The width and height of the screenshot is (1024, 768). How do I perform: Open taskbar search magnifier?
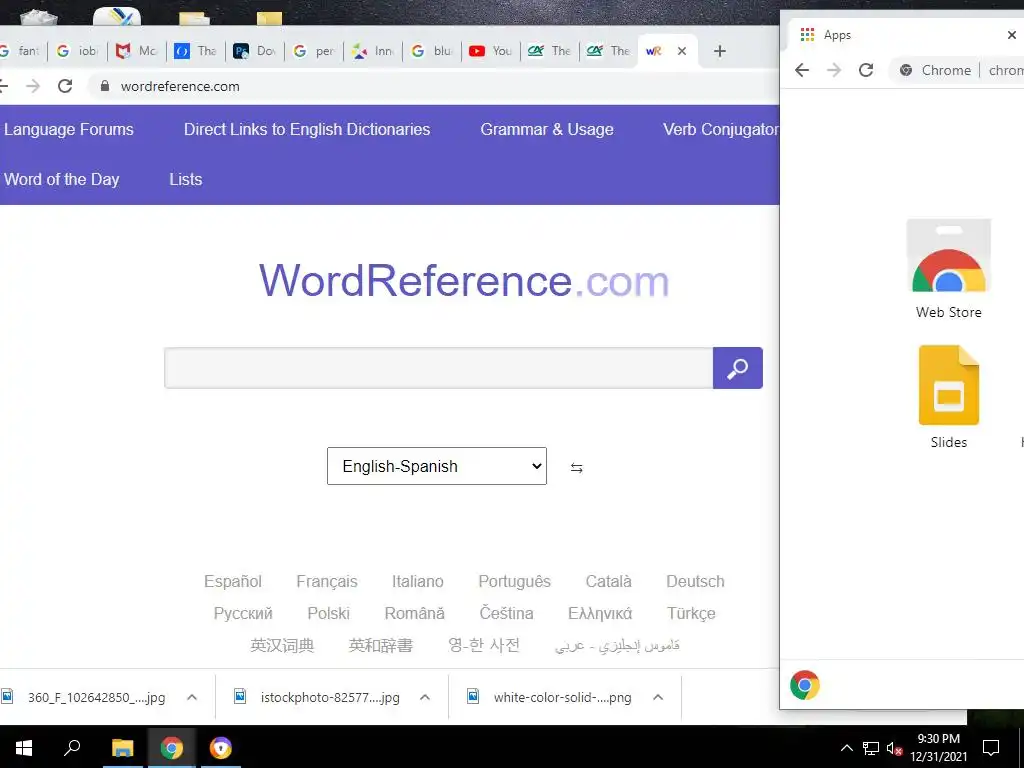(x=72, y=746)
